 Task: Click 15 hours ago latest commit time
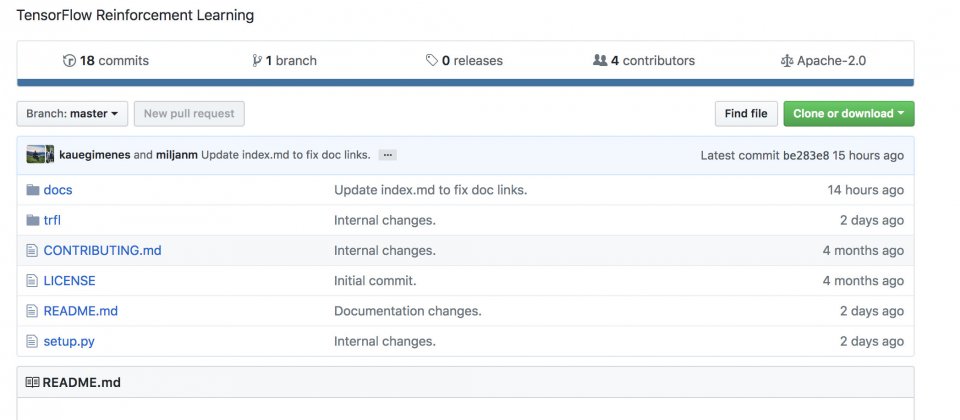point(868,156)
